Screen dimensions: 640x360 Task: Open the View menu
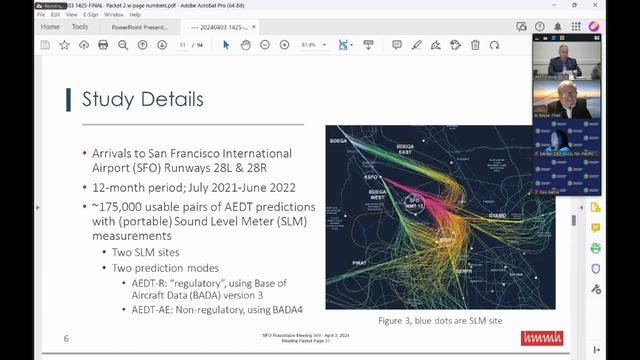(x=71, y=14)
